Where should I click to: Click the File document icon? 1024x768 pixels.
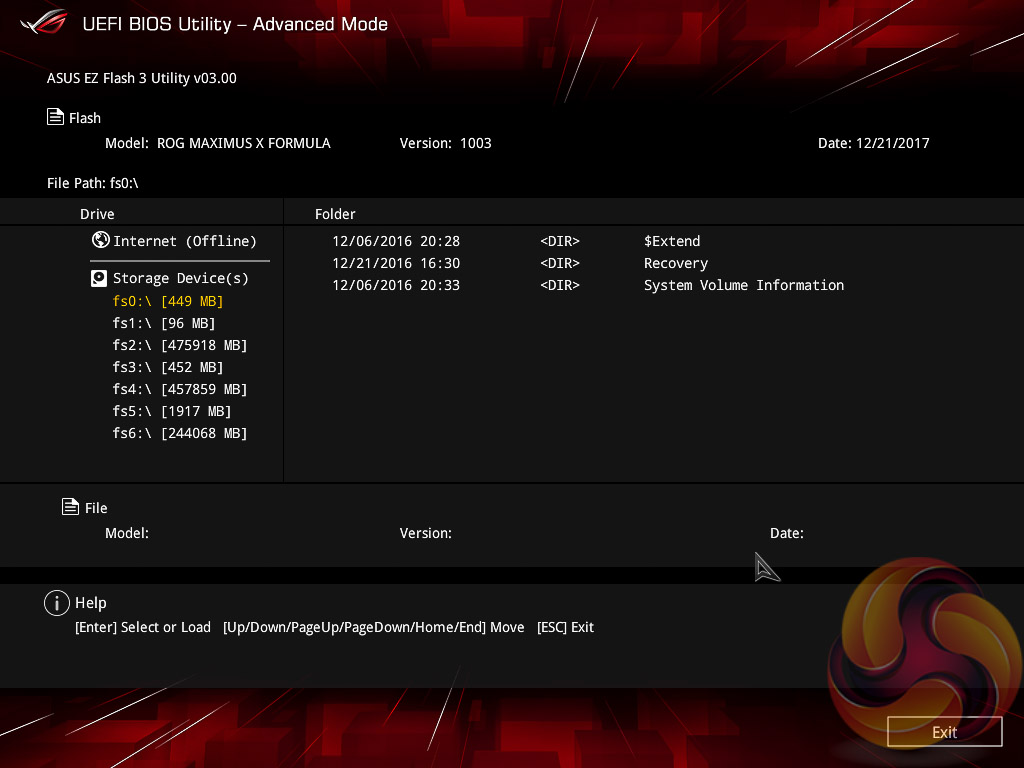pos(70,507)
